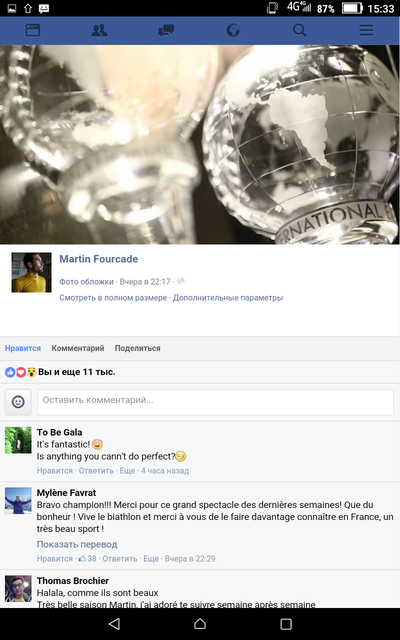Select Комментарий action tab

pos(78,348)
